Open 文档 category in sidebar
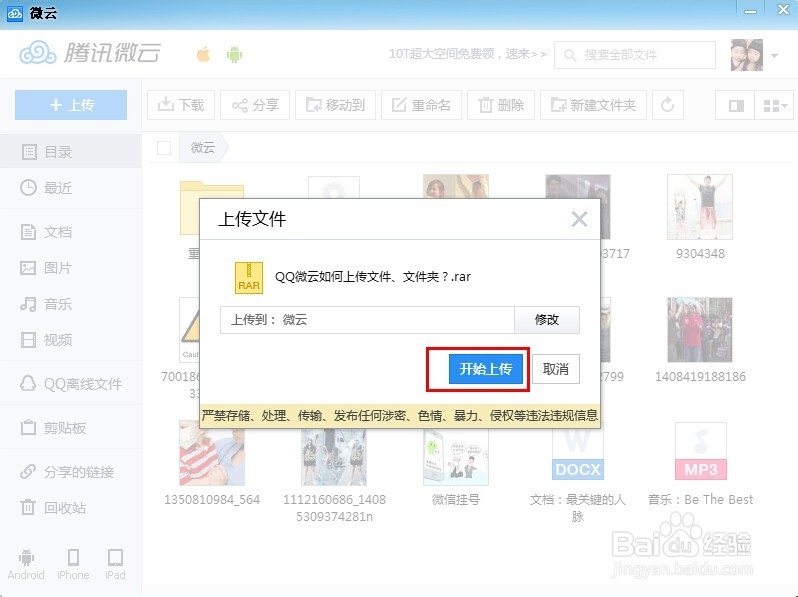This screenshot has width=798, height=597. pyautogui.click(x=71, y=232)
